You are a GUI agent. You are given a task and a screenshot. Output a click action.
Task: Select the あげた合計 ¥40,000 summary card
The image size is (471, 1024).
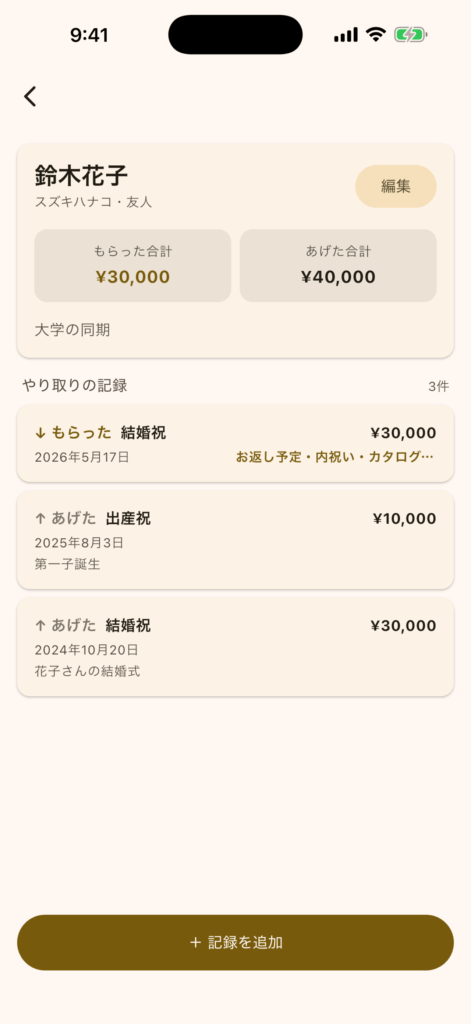coord(338,265)
